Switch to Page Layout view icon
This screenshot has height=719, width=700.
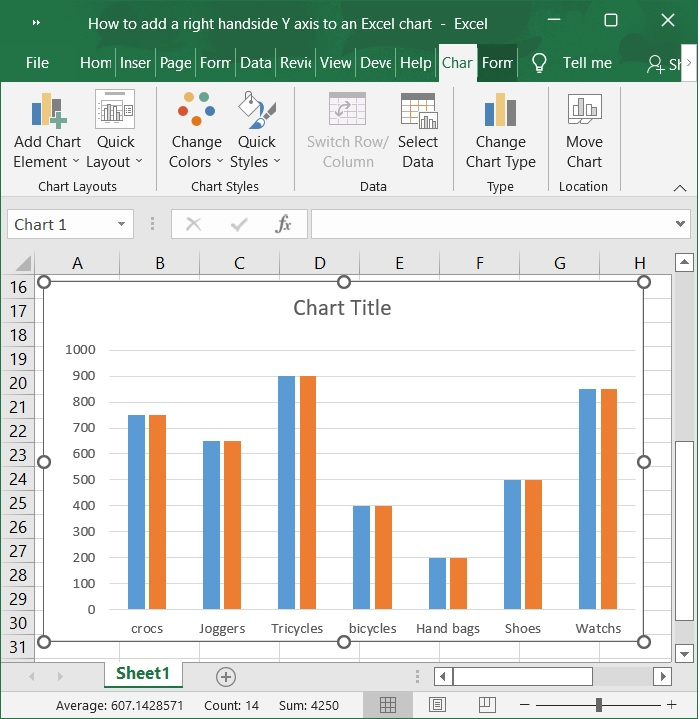pos(437,705)
